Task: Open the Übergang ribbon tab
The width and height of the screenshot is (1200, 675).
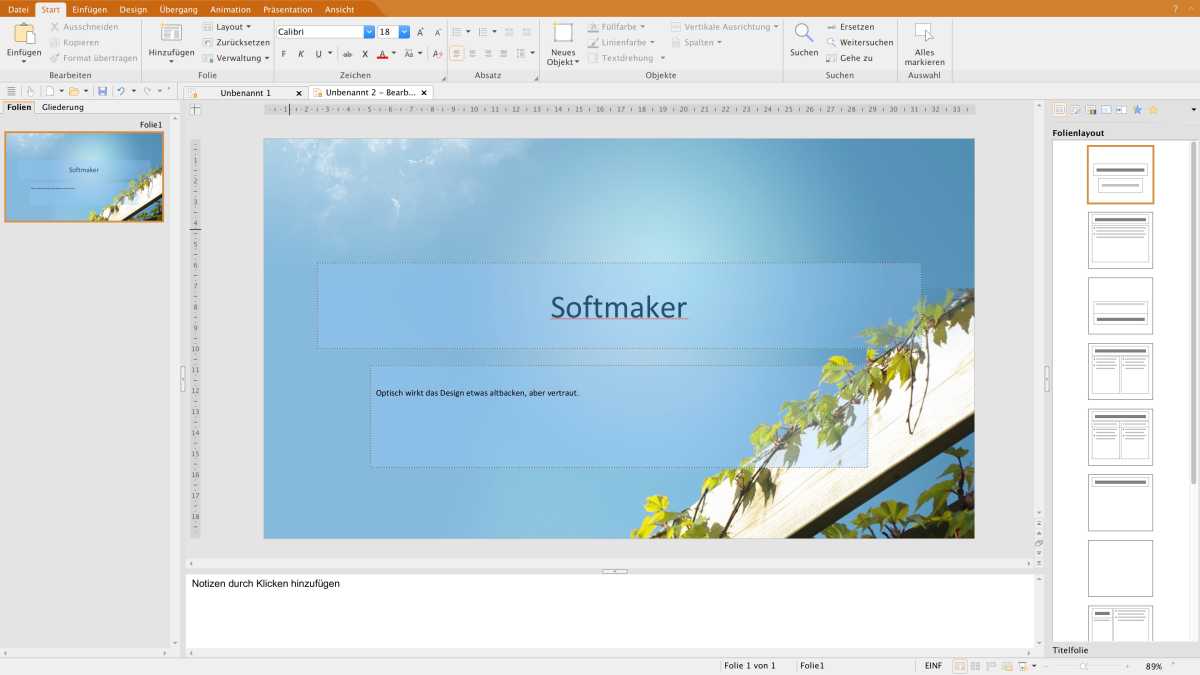Action: (x=179, y=9)
